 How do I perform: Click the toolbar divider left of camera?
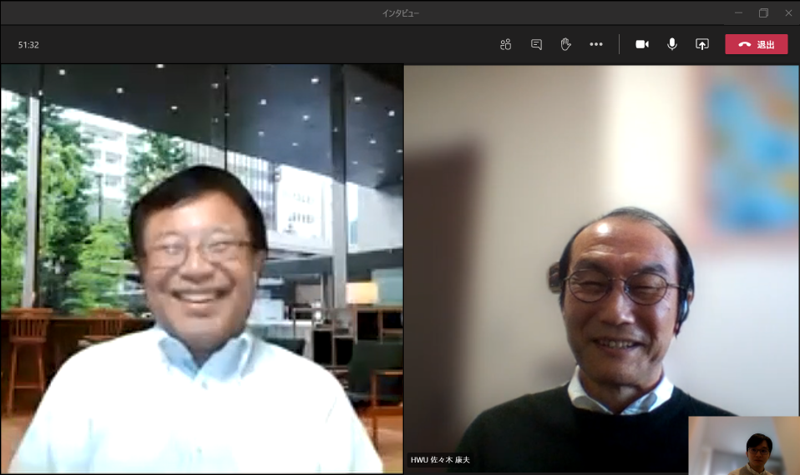(x=619, y=44)
